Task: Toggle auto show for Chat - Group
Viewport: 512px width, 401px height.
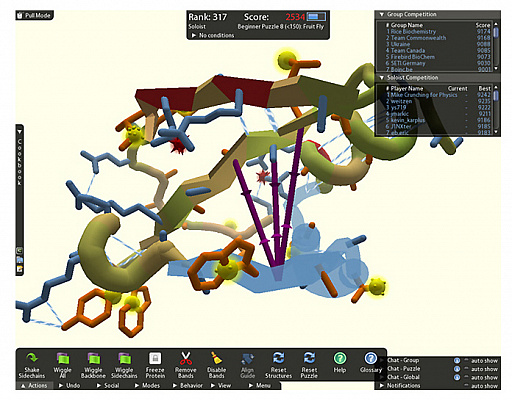Action: (466, 360)
